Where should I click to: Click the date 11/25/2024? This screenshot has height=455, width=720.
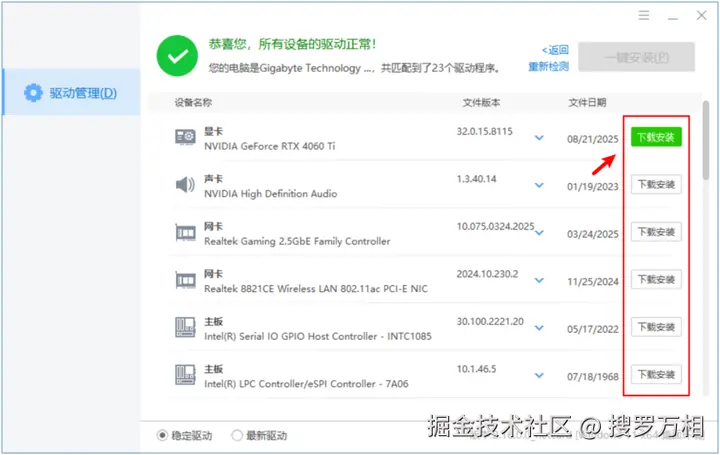coord(593,281)
